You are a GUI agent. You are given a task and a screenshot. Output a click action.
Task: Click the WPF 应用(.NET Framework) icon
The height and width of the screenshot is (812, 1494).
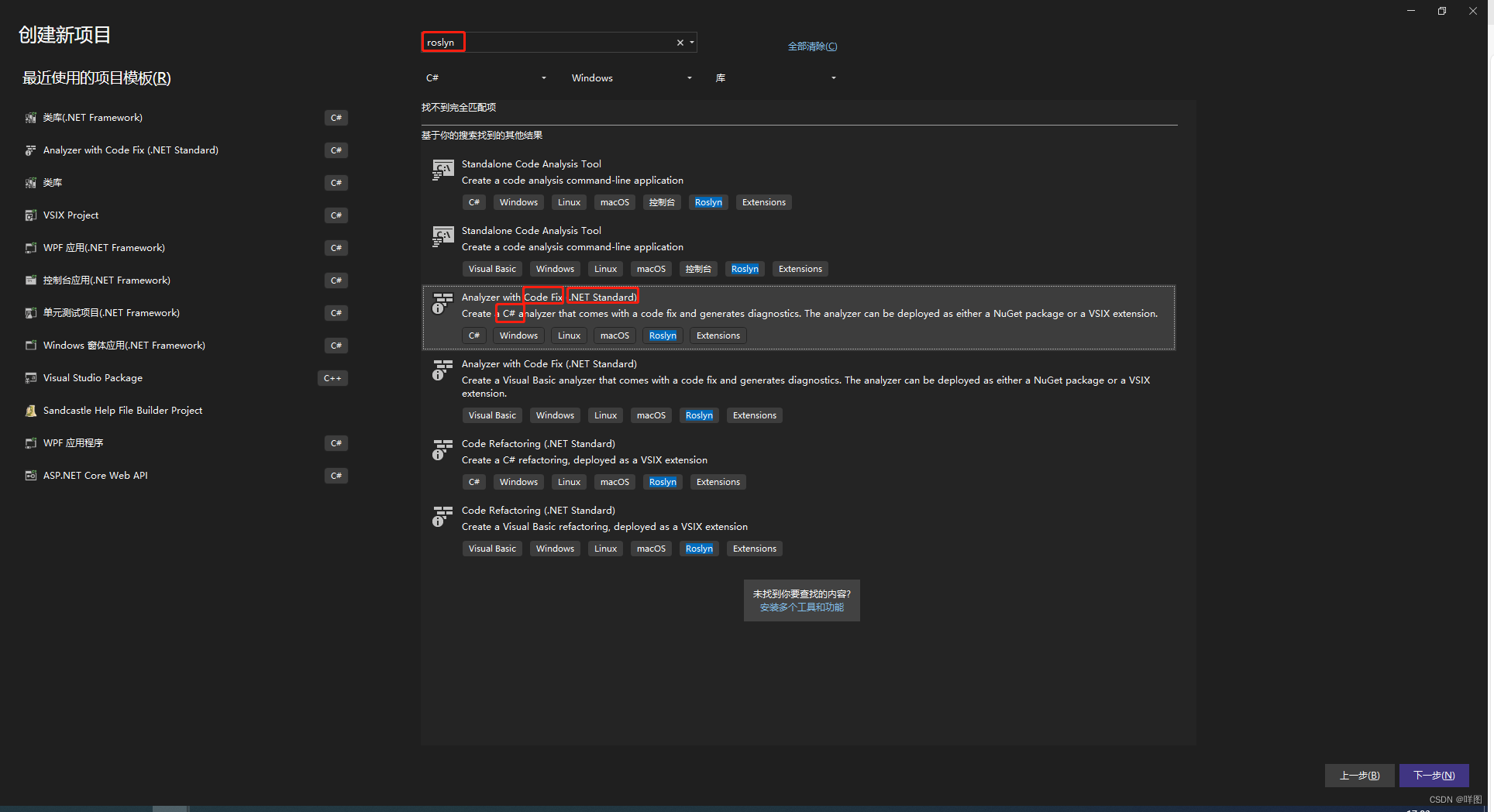coord(31,248)
